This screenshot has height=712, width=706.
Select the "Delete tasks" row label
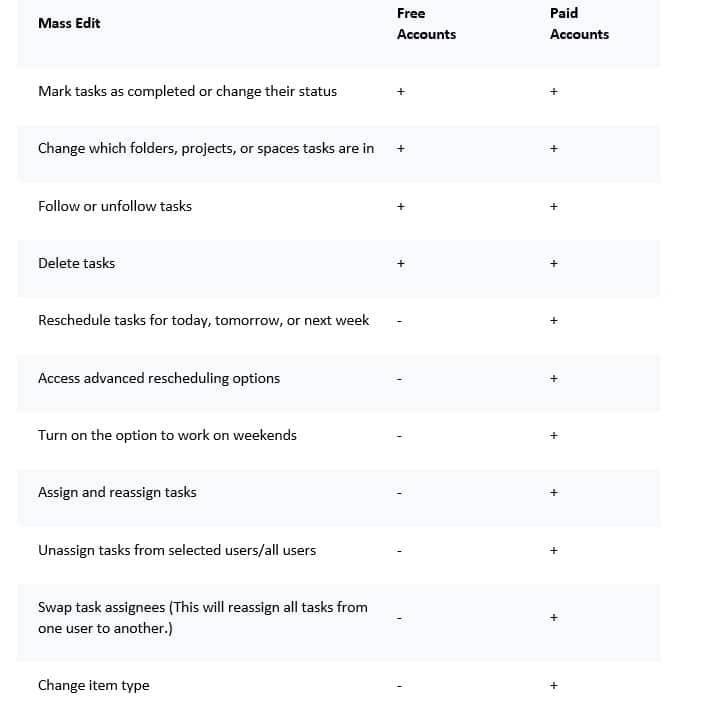click(76, 263)
